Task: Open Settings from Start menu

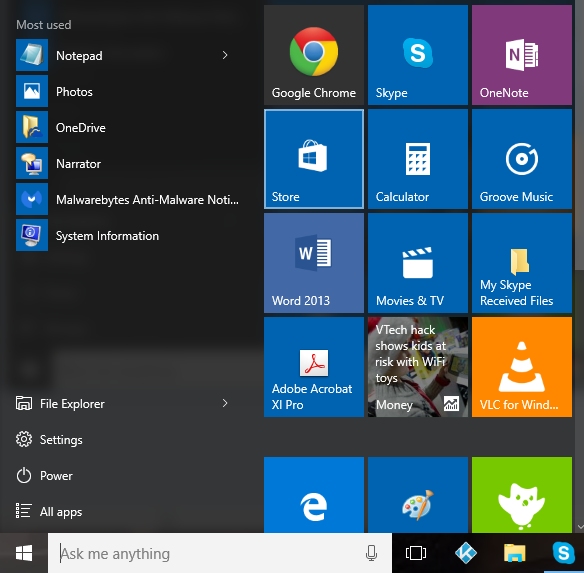Action: (x=49, y=440)
